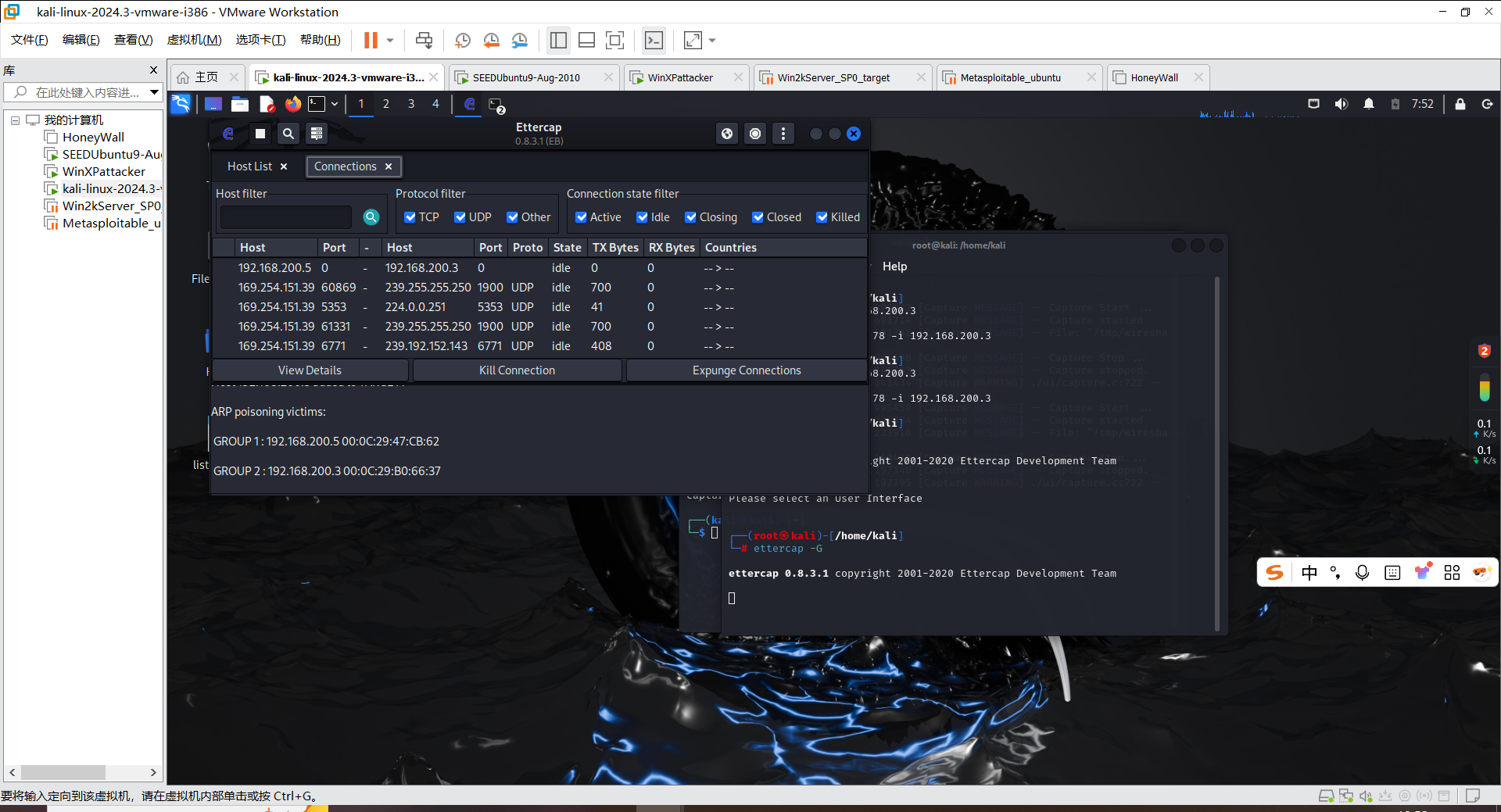Image resolution: width=1501 pixels, height=812 pixels.
Task: Open notifications bell in Kali panel
Action: pos(1369,104)
